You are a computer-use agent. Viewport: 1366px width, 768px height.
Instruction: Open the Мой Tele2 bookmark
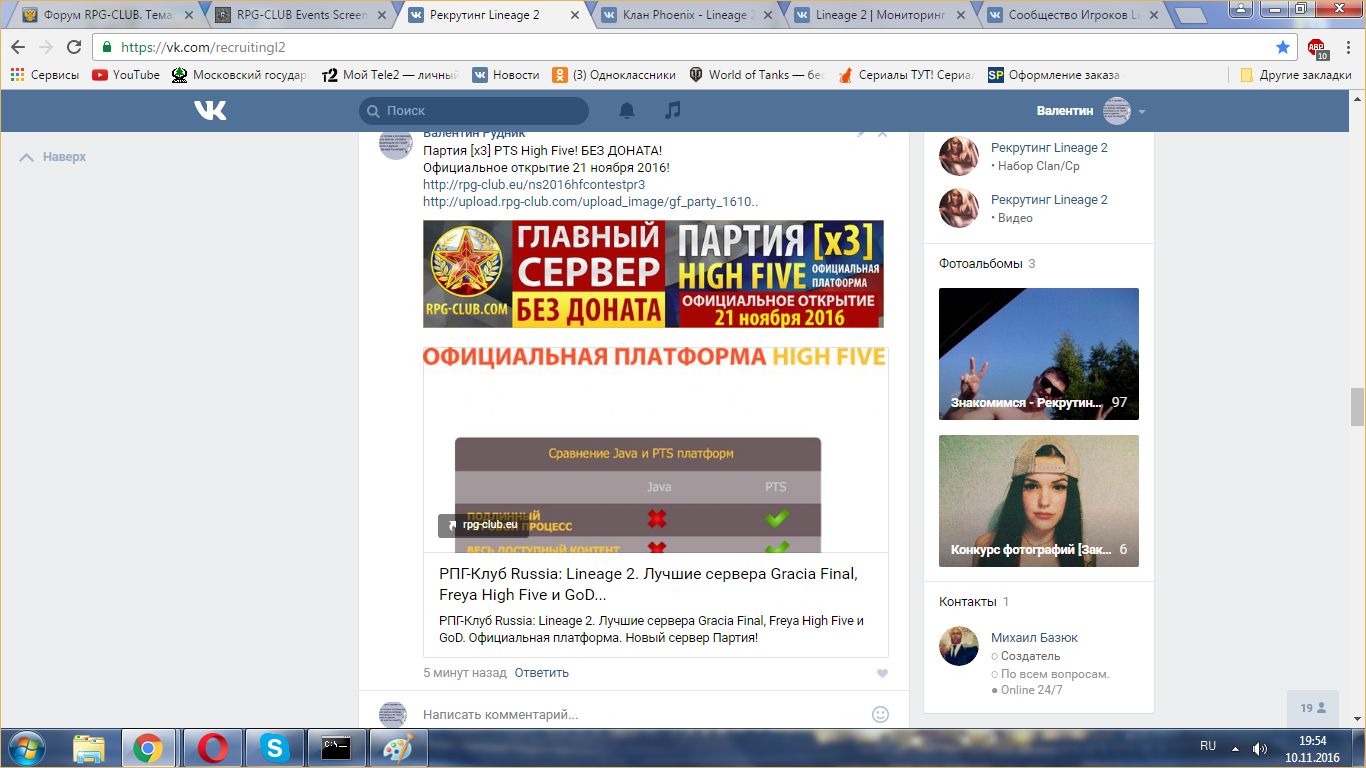390,75
